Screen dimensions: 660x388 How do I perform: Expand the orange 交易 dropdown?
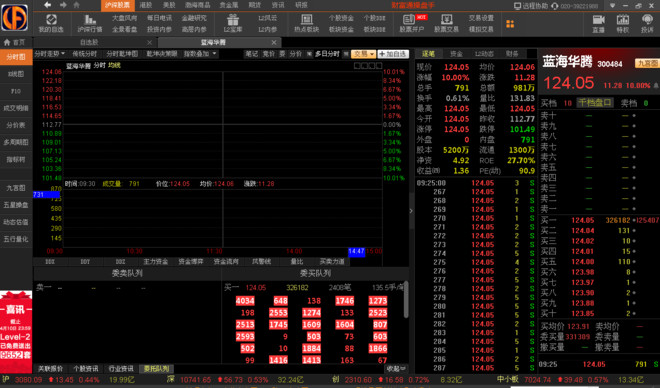pyautogui.click(x=363, y=54)
